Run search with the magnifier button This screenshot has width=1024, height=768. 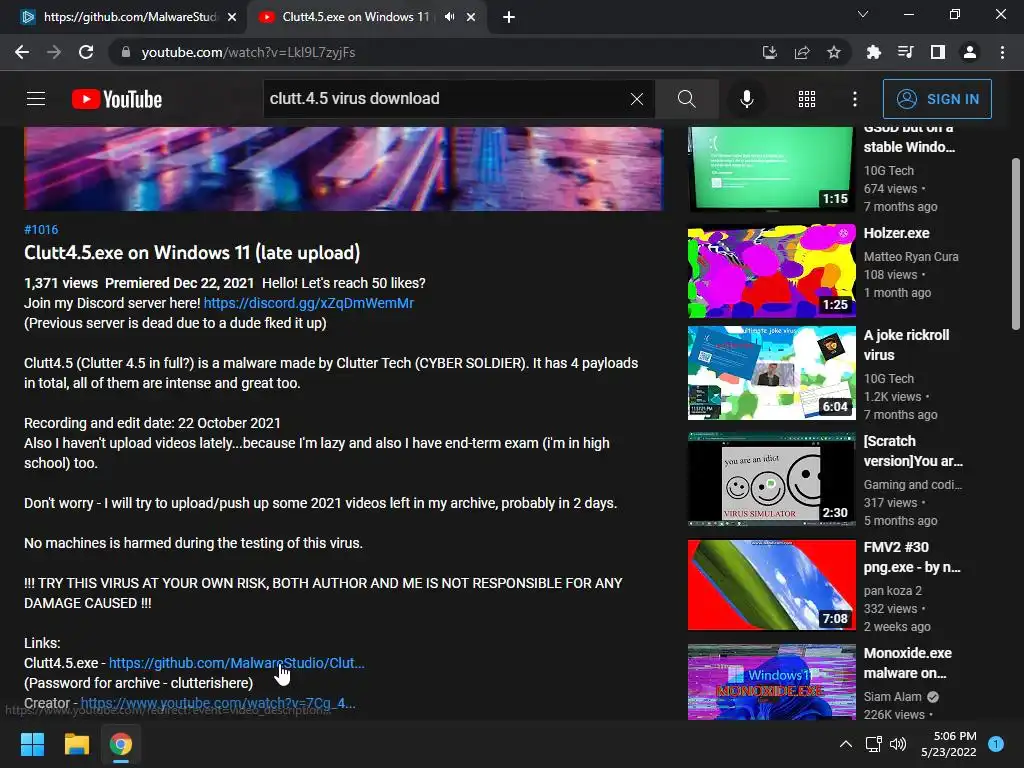point(686,99)
